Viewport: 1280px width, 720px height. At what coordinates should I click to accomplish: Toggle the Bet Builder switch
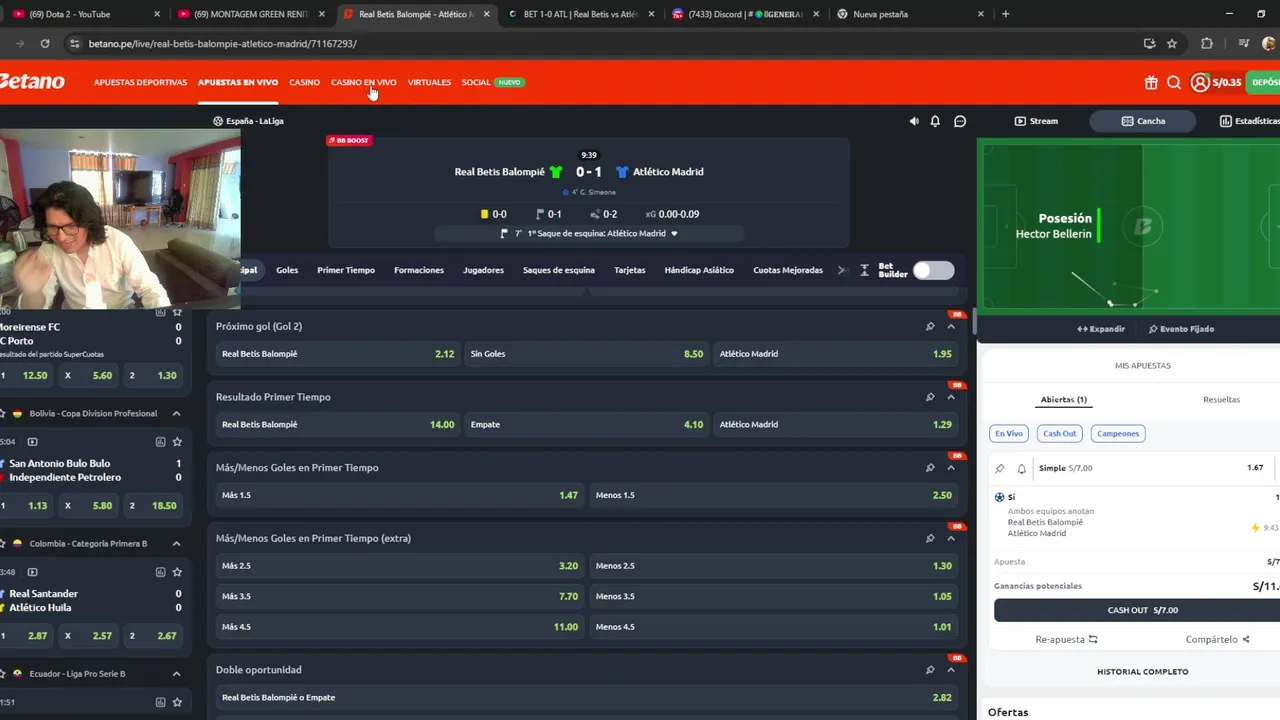[933, 270]
